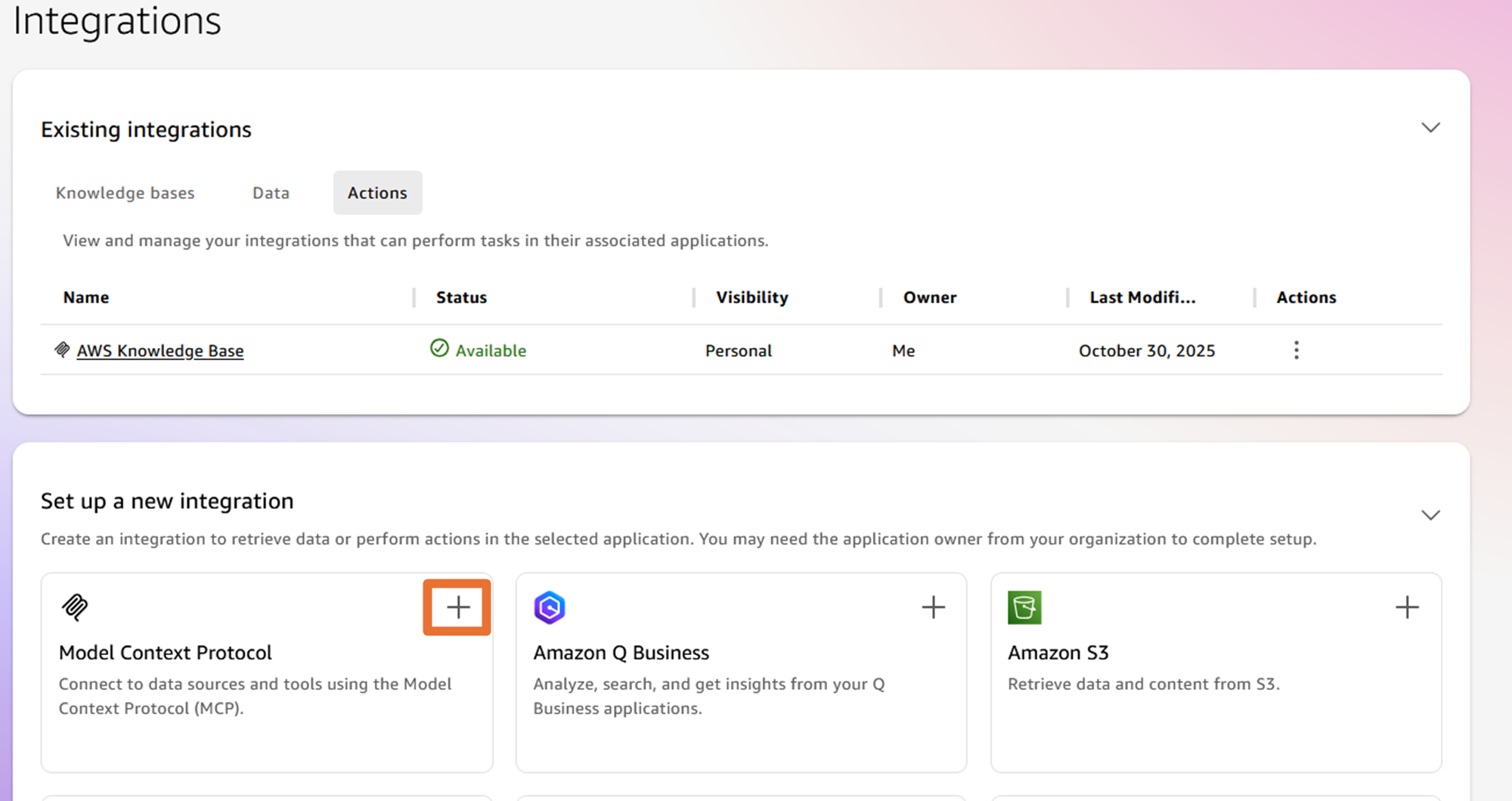Click the Me owner cell
Image resolution: width=1512 pixels, height=801 pixels.
coord(903,351)
